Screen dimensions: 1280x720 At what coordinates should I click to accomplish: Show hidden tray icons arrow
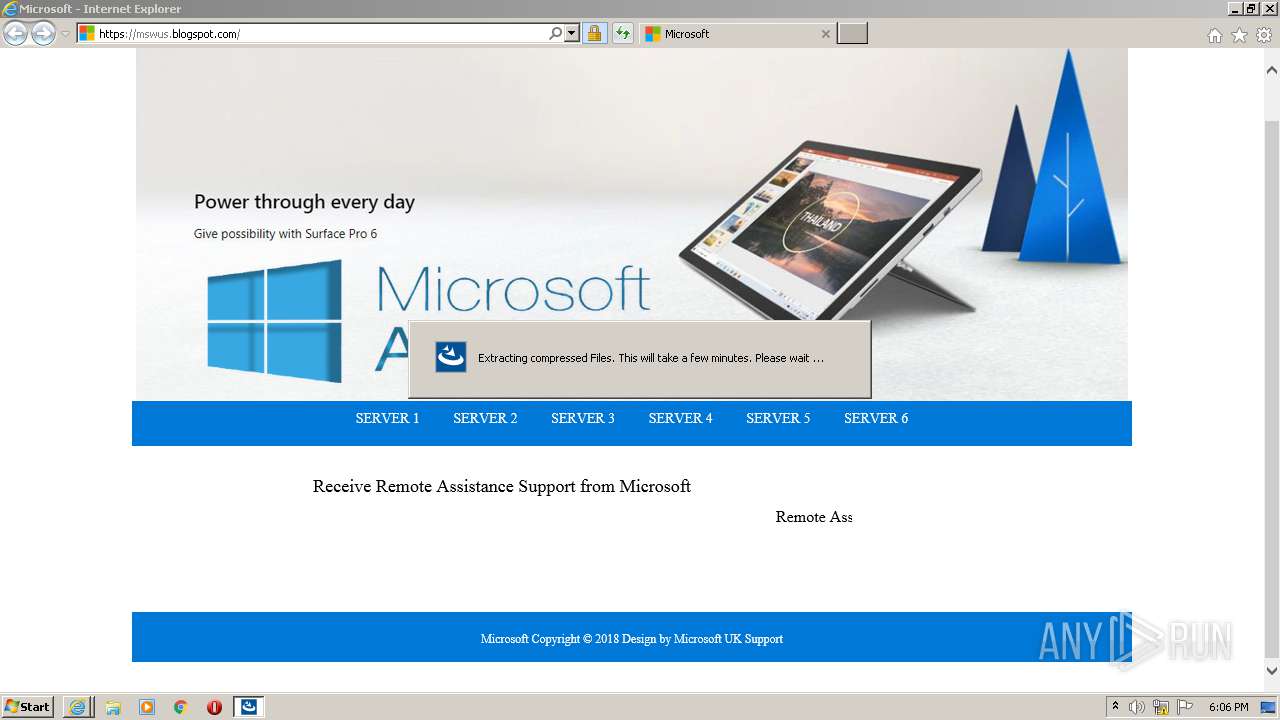[1115, 707]
